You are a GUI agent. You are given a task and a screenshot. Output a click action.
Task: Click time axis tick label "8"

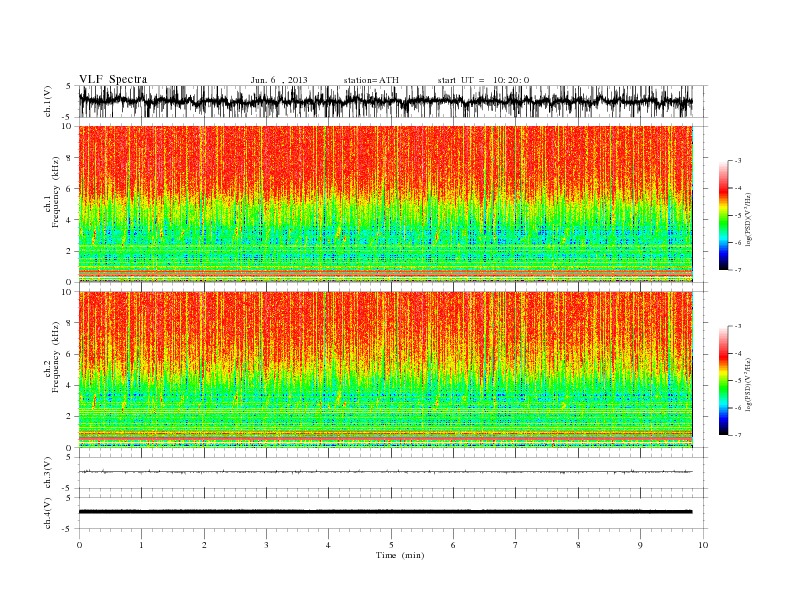click(x=578, y=545)
